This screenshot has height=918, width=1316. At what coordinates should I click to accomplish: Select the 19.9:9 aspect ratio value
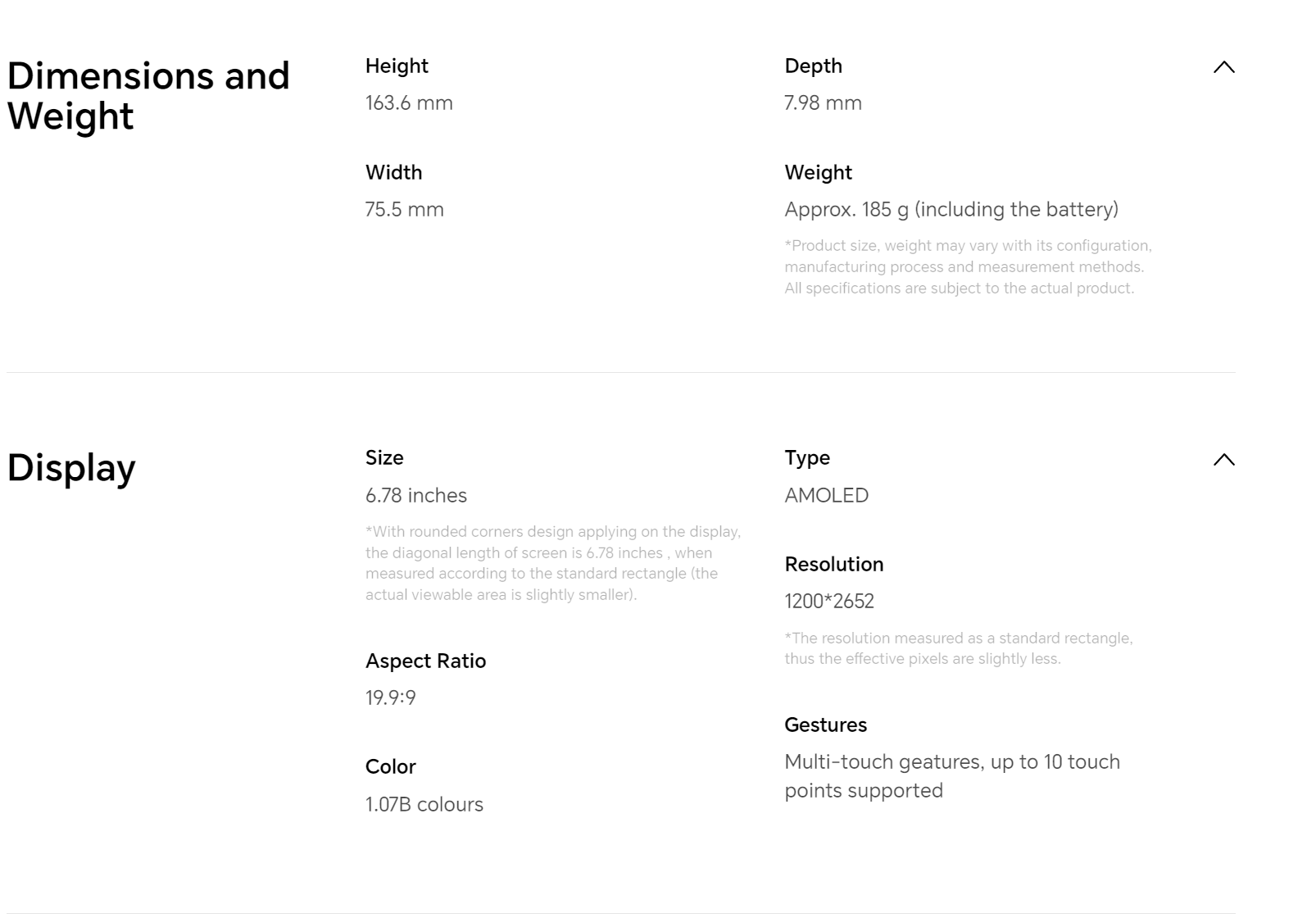point(390,698)
